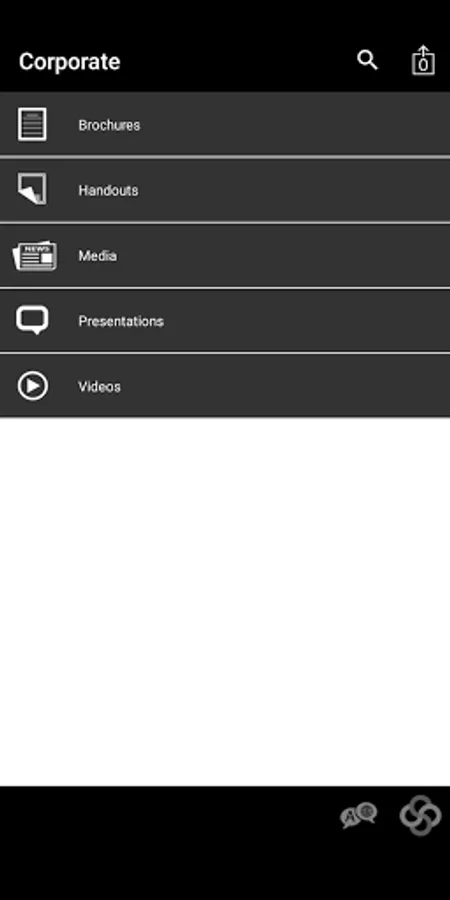450x900 pixels.
Task: Tap the divider between Media and Presentations
Action: pos(225,288)
